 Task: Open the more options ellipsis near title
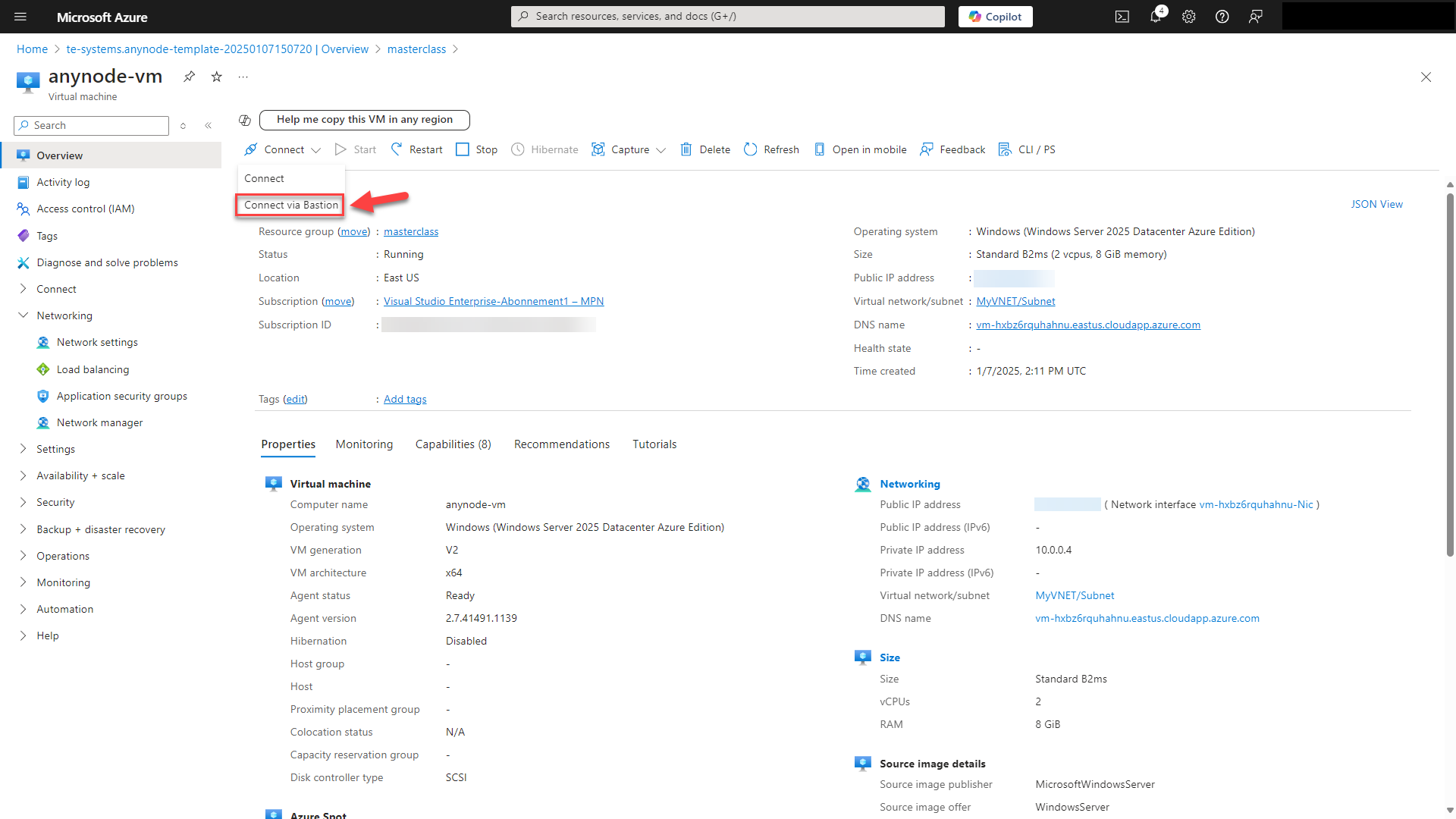243,77
